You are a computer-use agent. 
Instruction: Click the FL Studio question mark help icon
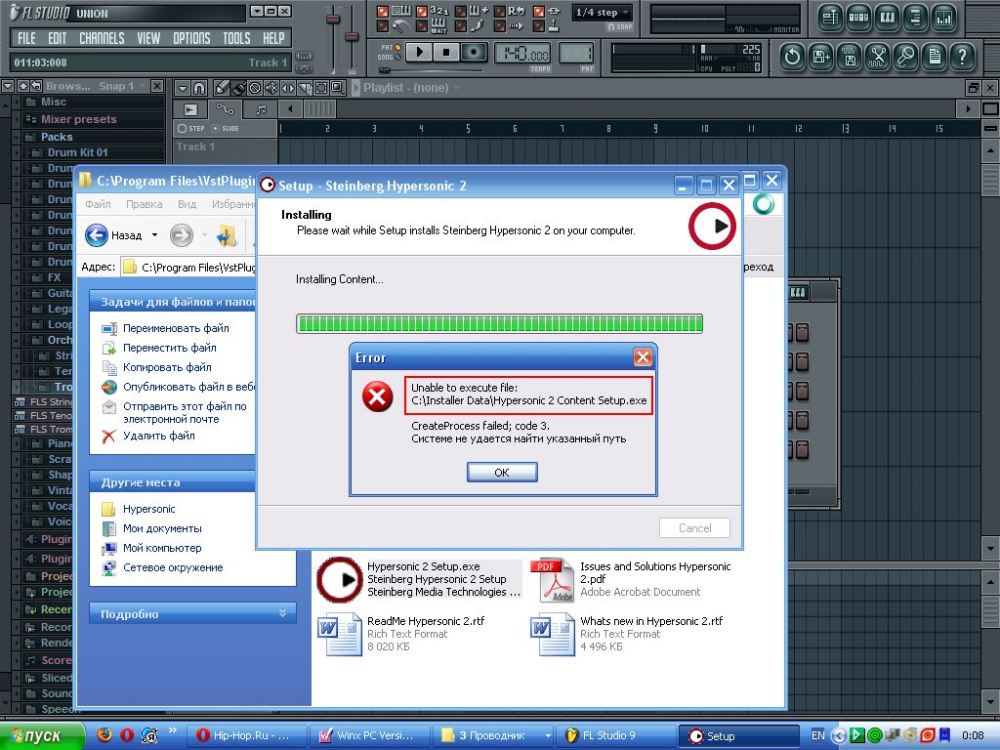point(962,57)
